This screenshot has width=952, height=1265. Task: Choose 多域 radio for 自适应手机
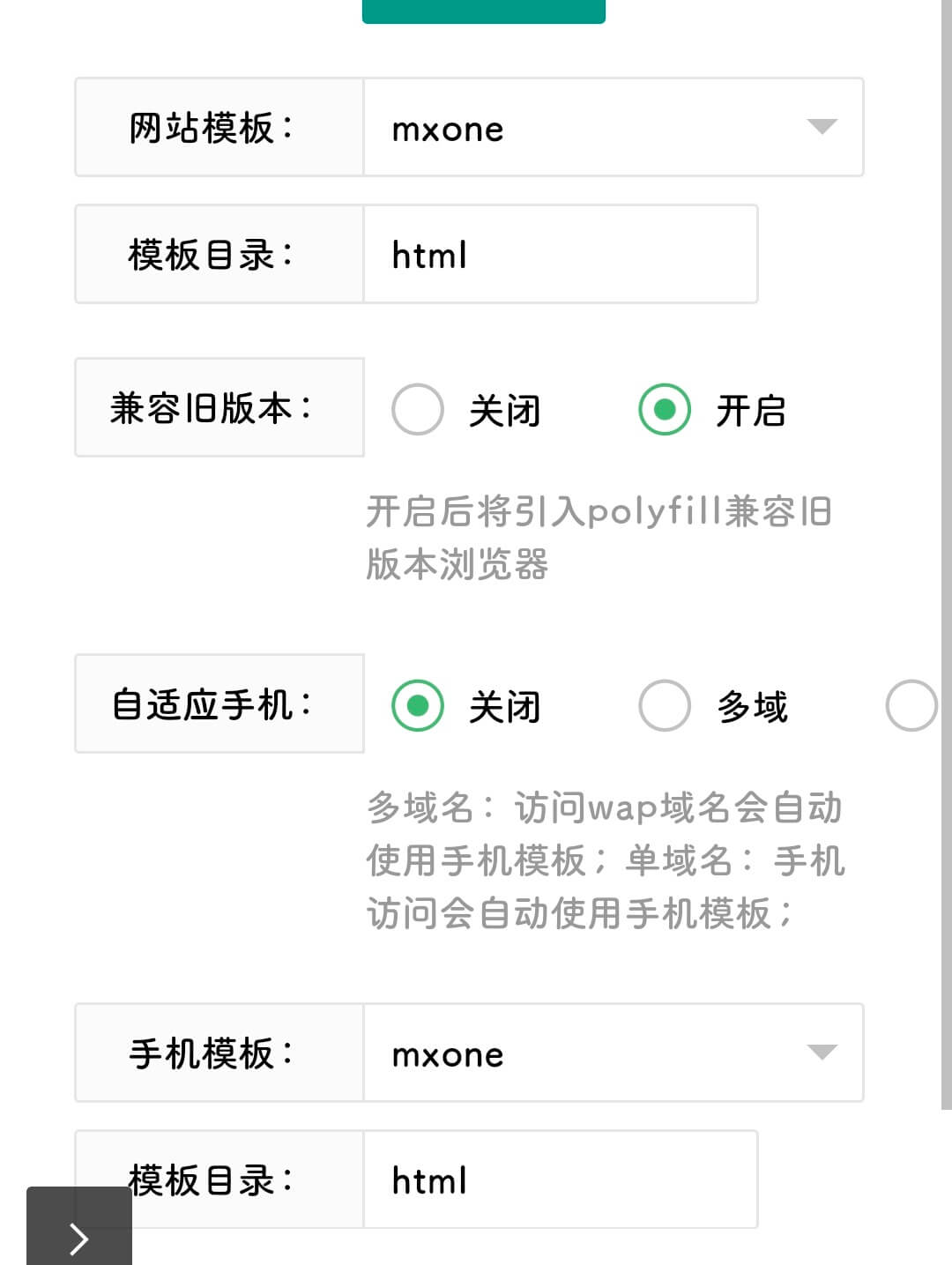(665, 705)
